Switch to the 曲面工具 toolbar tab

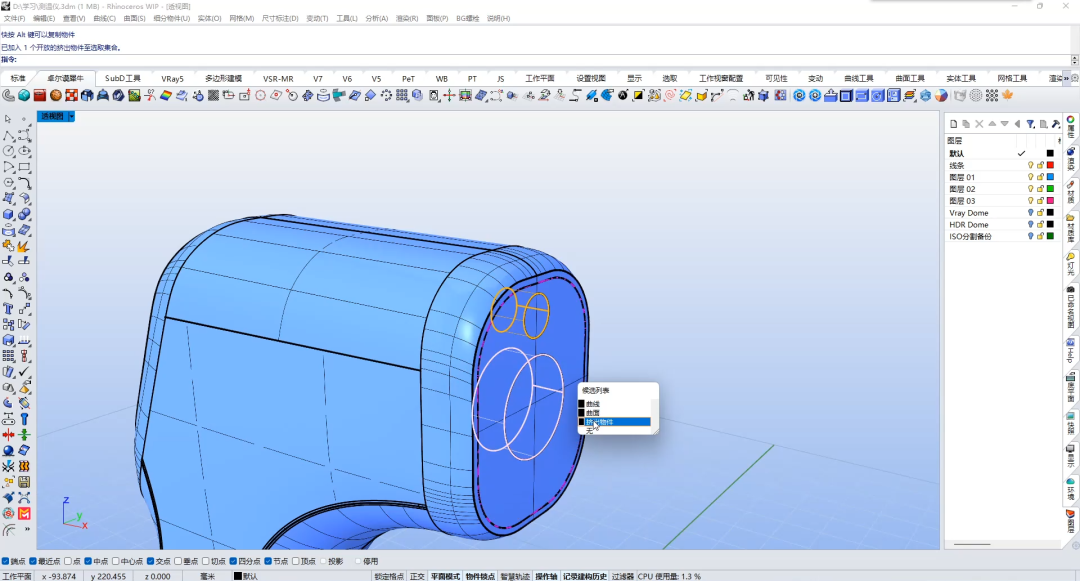(x=910, y=78)
